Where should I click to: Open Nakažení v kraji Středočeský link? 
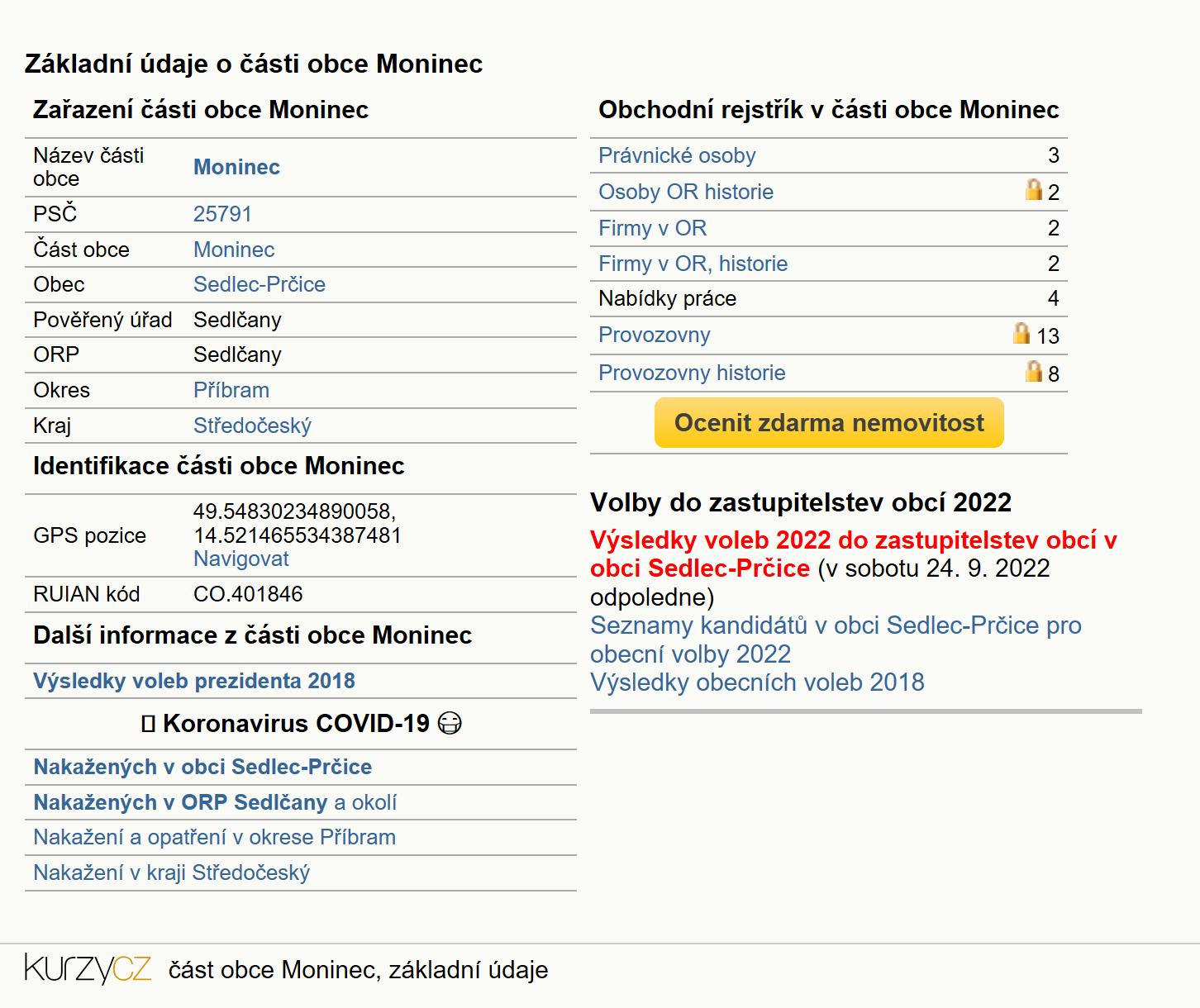pos(171,872)
